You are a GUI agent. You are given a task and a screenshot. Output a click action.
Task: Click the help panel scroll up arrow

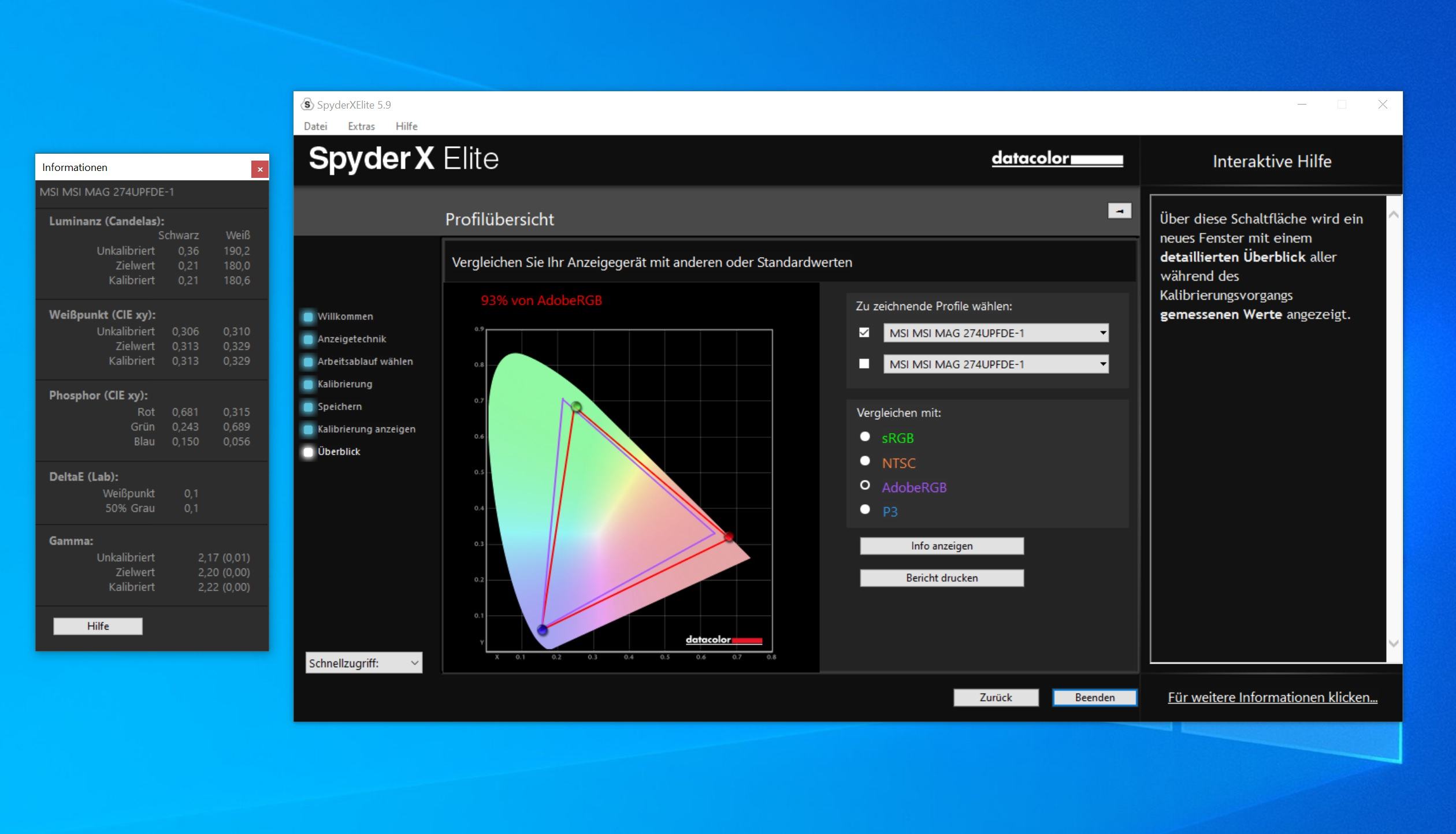tap(1393, 214)
